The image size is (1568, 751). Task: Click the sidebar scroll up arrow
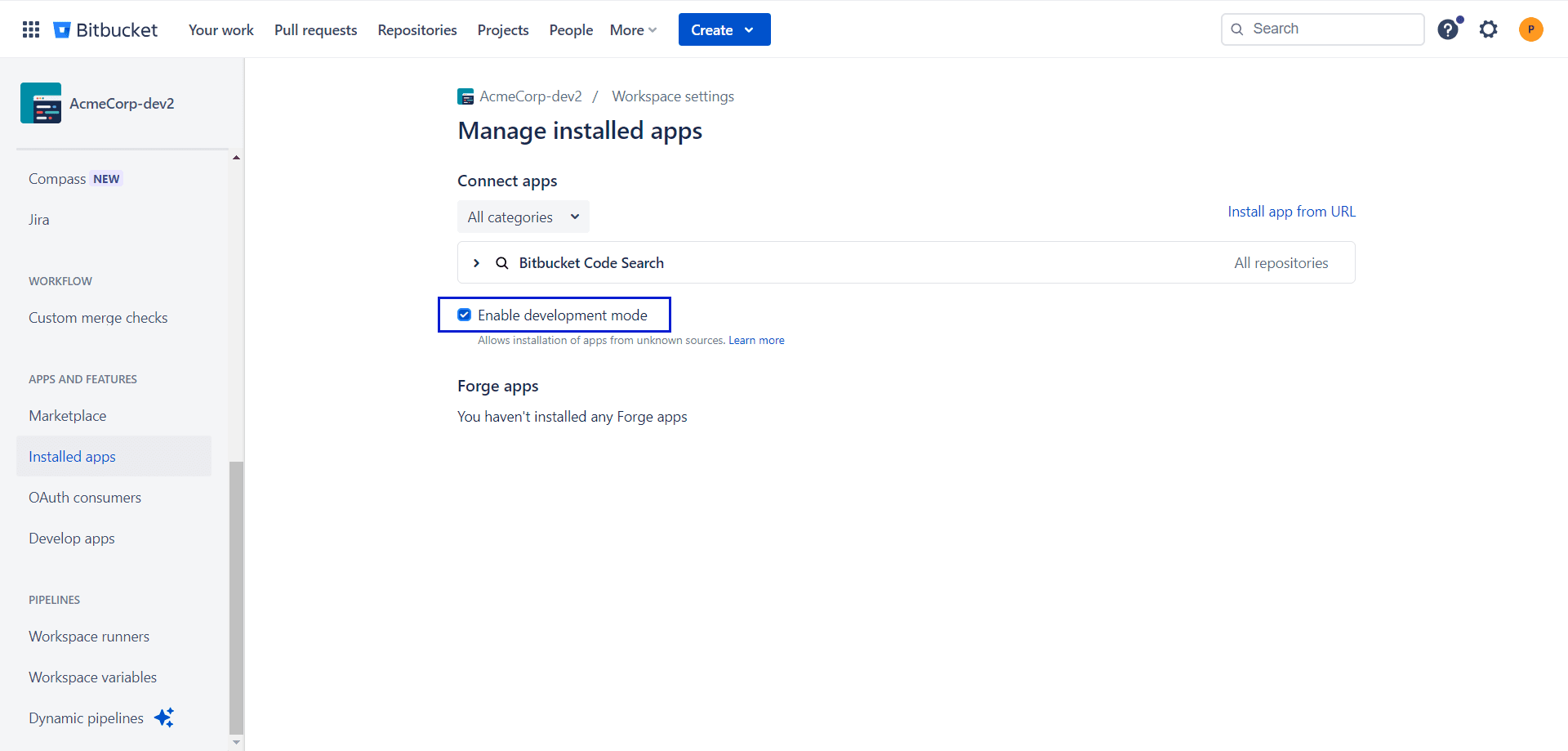[x=236, y=158]
